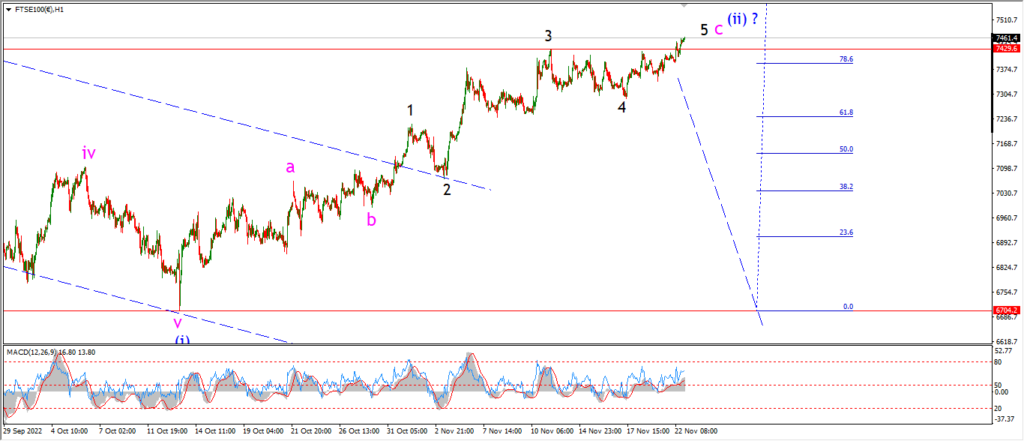Select the 61.8 Fibonacci level line
This screenshot has height=441, width=1024.
click(x=805, y=116)
